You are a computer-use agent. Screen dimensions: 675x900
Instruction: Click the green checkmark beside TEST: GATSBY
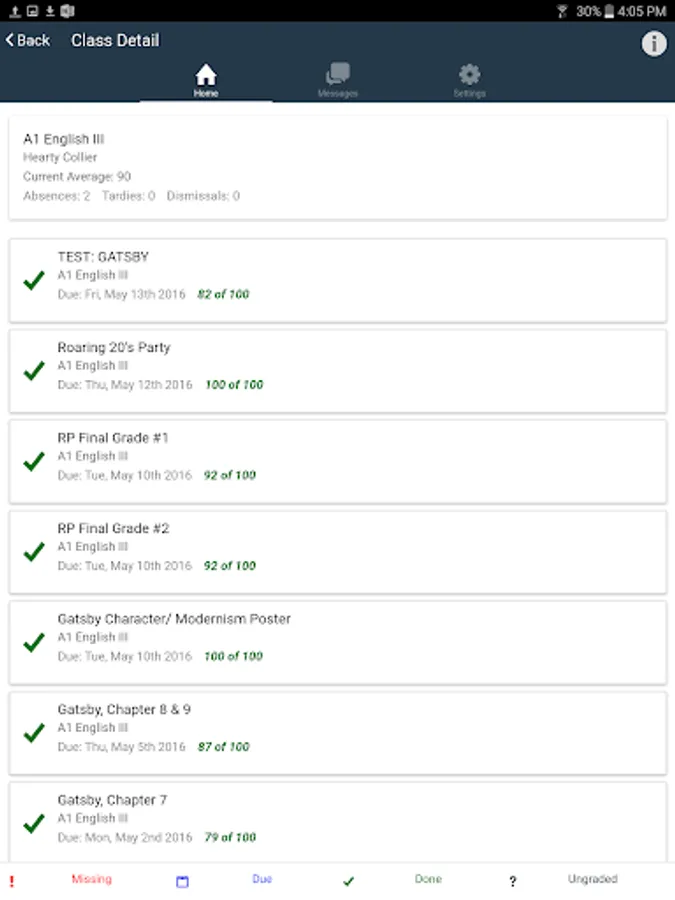pos(34,281)
